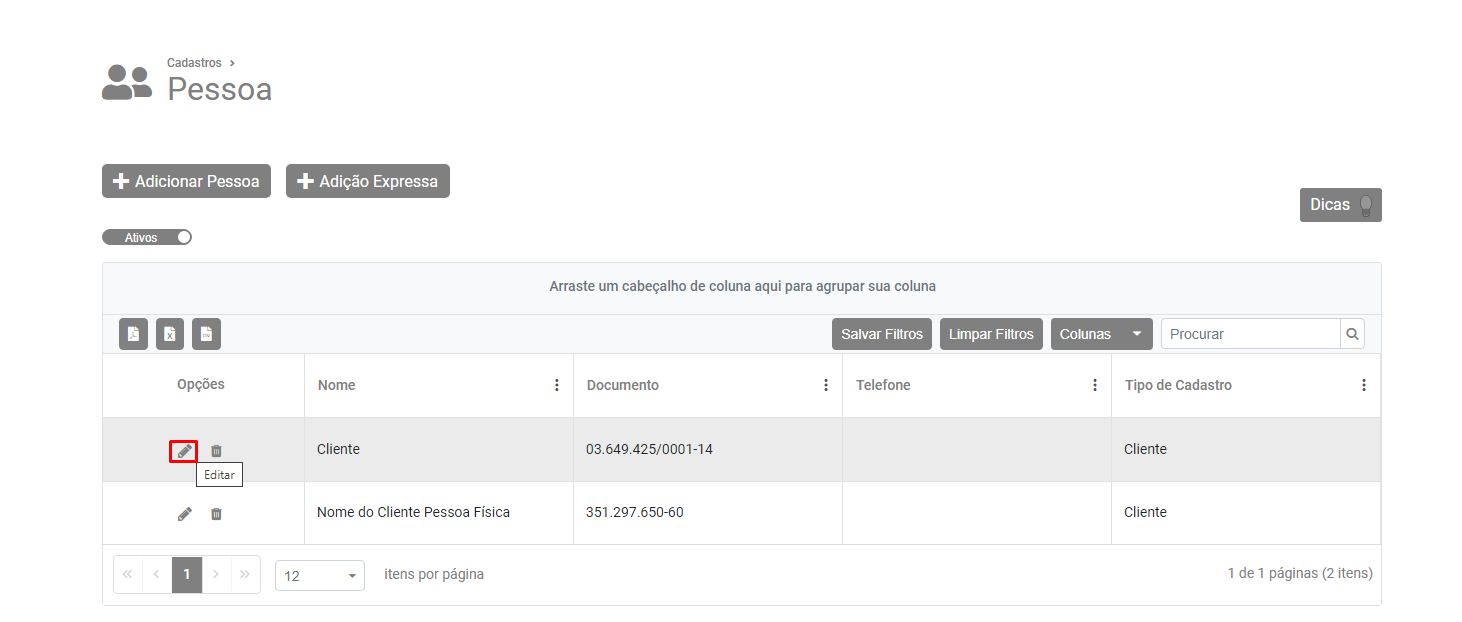The width and height of the screenshot is (1462, 622).
Task: Open the Nome column options menu
Action: coord(557,385)
